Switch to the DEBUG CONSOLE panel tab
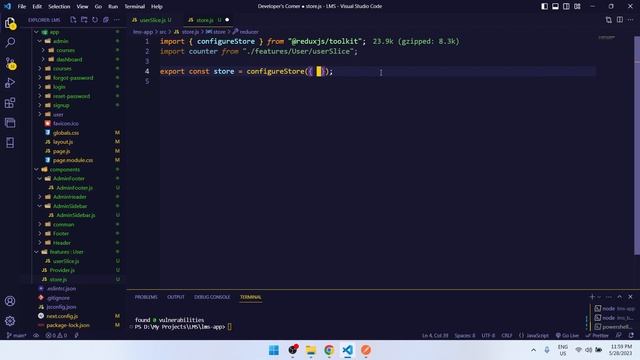 [x=212, y=297]
